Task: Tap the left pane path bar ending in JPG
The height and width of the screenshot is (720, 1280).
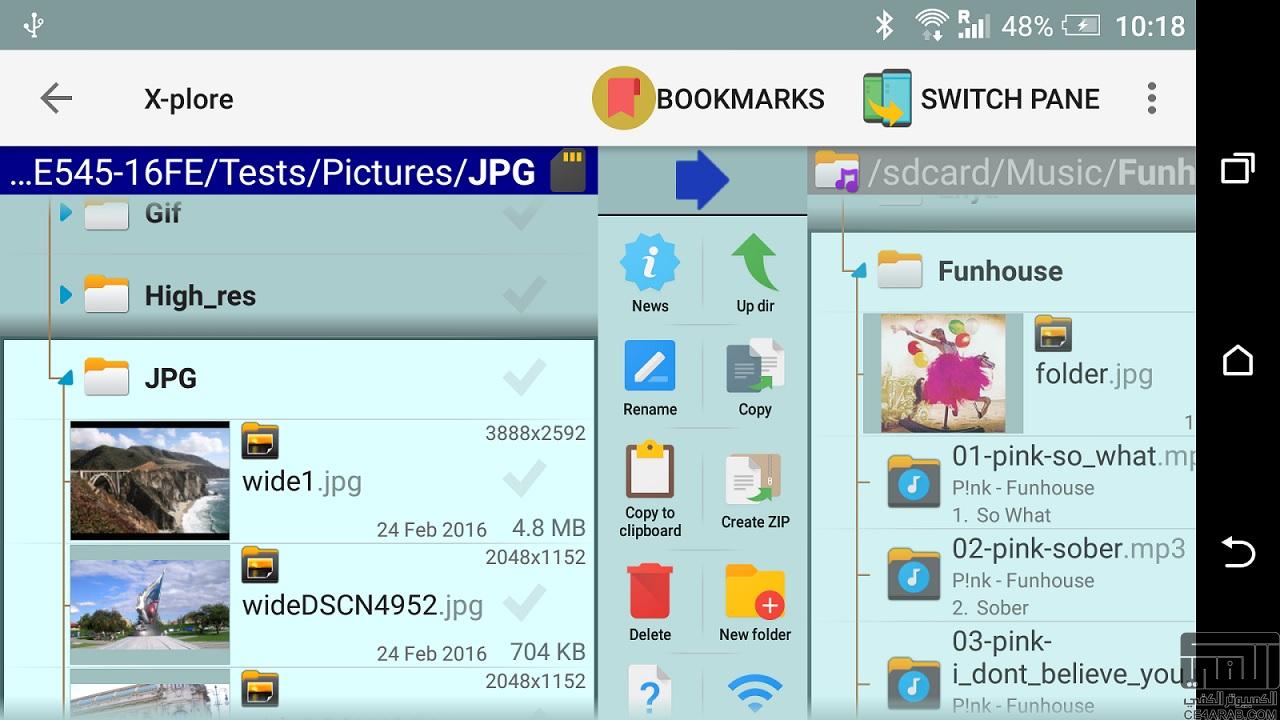Action: [x=298, y=171]
